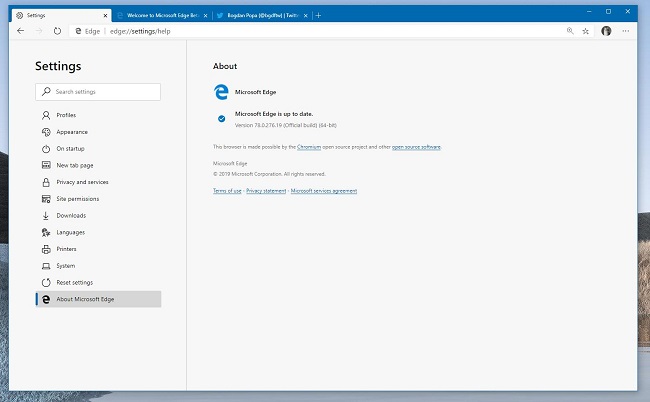Open the open source software link
The image size is (650, 402).
[416, 147]
